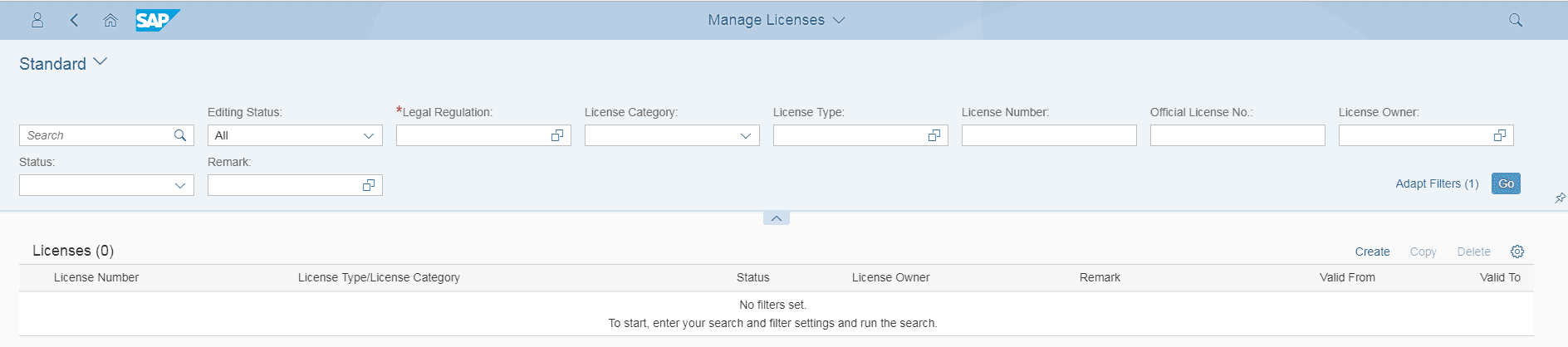This screenshot has width=1568, height=347.
Task: Open the user profile icon
Action: tap(37, 20)
